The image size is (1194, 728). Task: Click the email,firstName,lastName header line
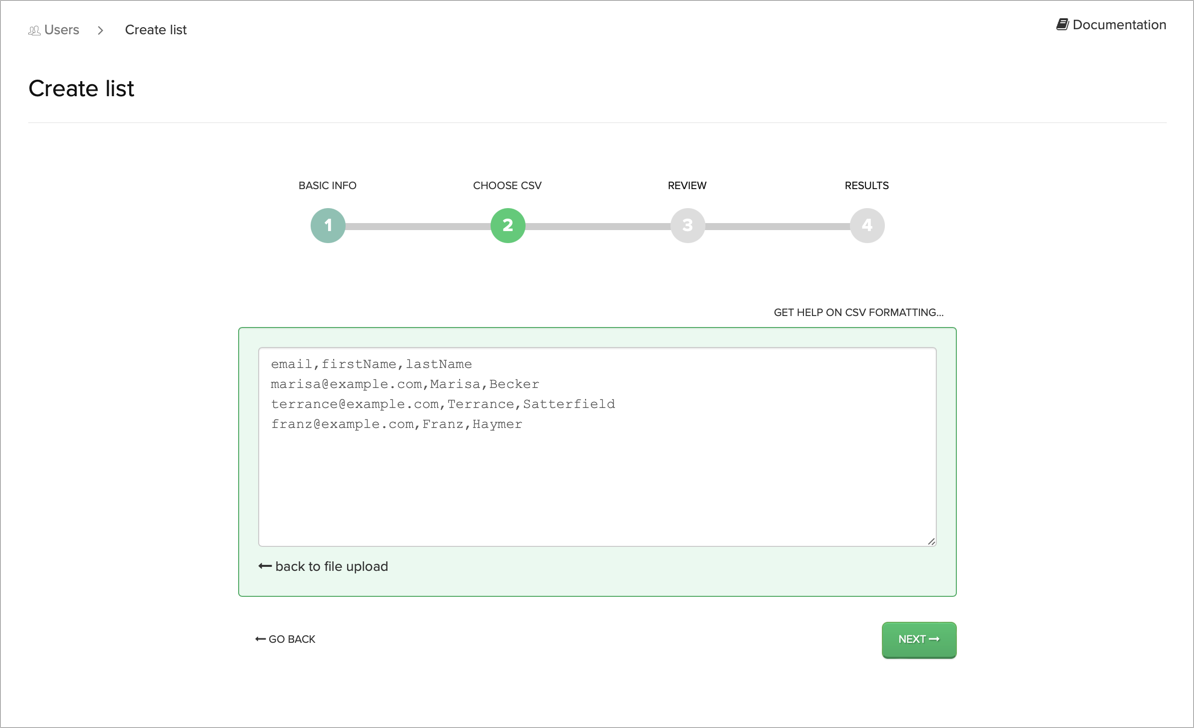click(x=372, y=364)
